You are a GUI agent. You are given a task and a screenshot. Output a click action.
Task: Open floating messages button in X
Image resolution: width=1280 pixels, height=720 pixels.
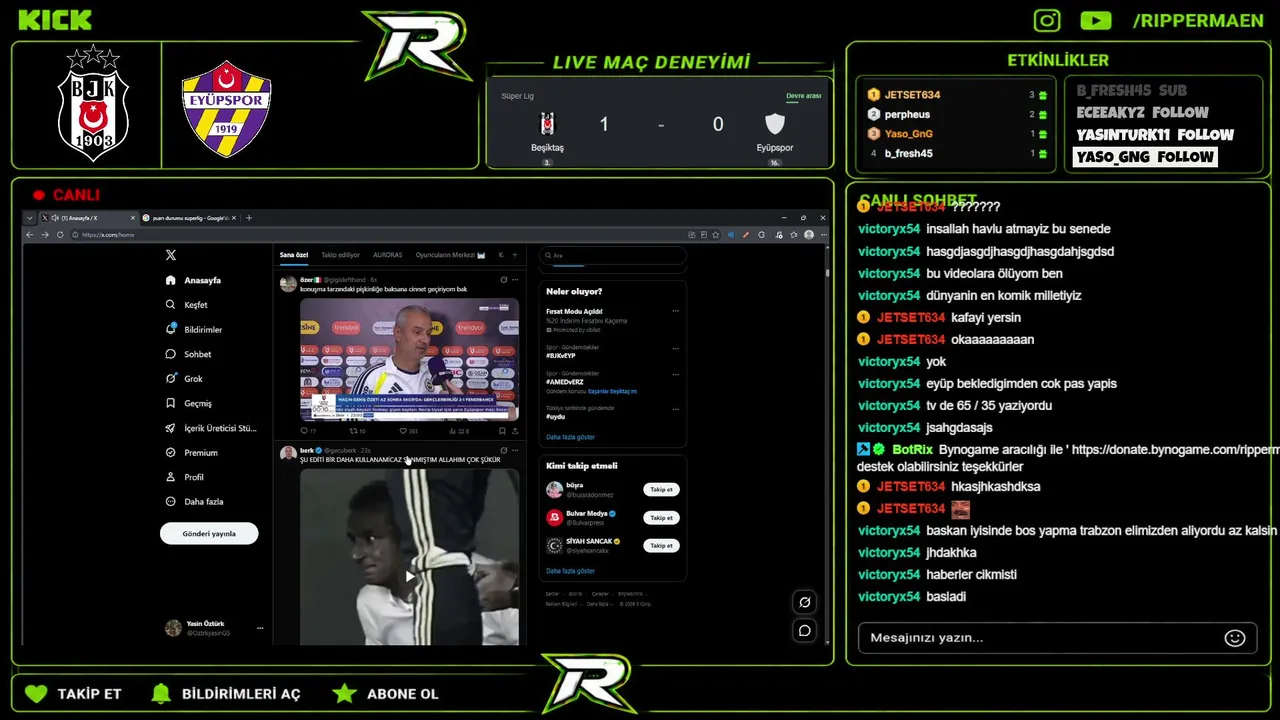point(804,630)
